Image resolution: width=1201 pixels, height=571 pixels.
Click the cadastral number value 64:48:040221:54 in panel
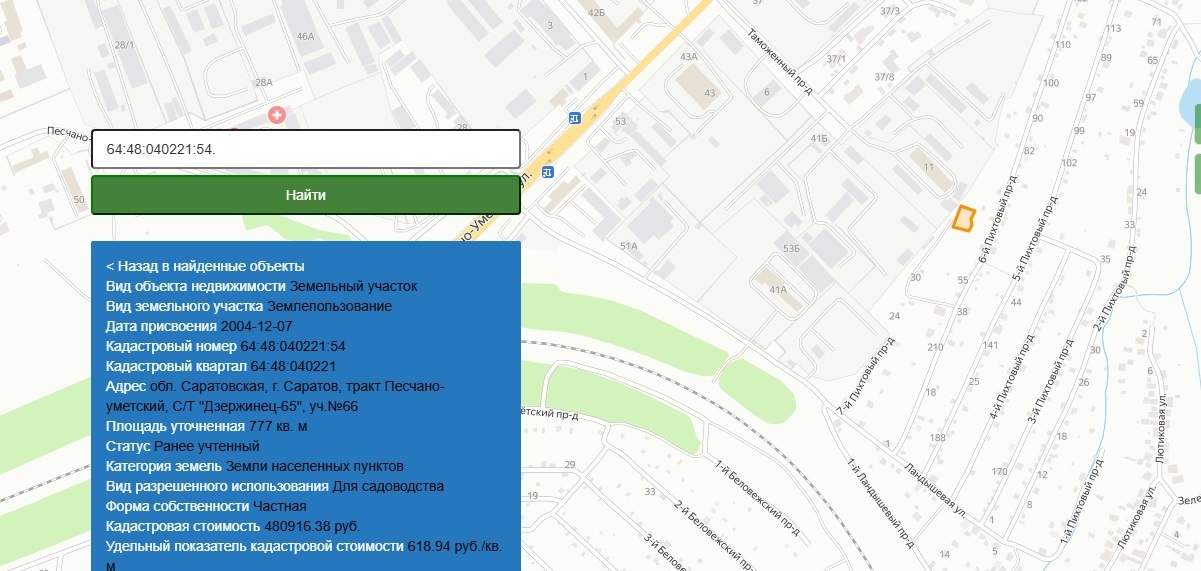pyautogui.click(x=293, y=346)
